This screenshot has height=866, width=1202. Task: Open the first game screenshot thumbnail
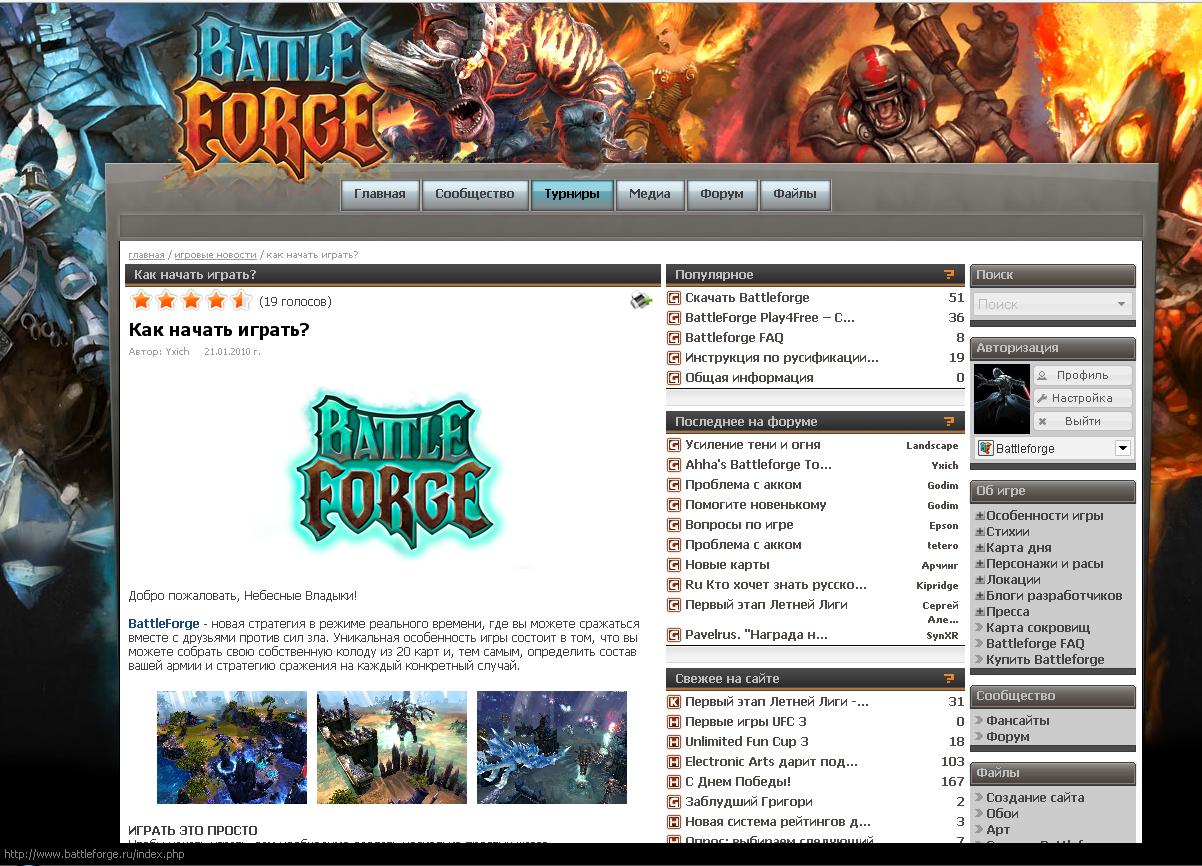click(232, 747)
